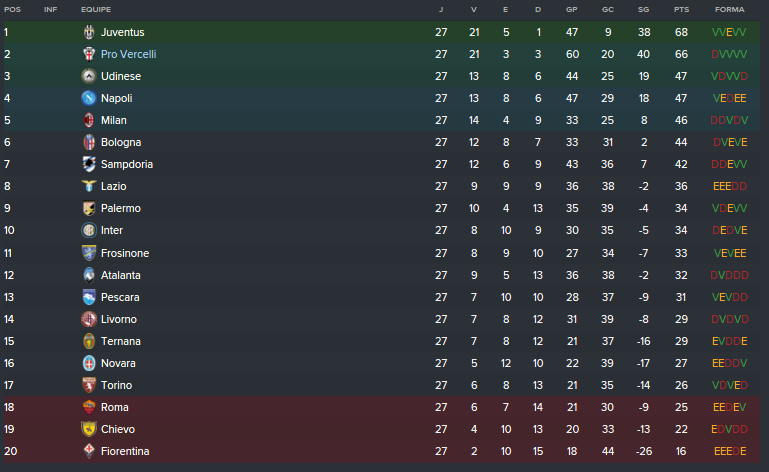Open the Bologna team name link
The width and height of the screenshot is (769, 472).
tap(121, 142)
